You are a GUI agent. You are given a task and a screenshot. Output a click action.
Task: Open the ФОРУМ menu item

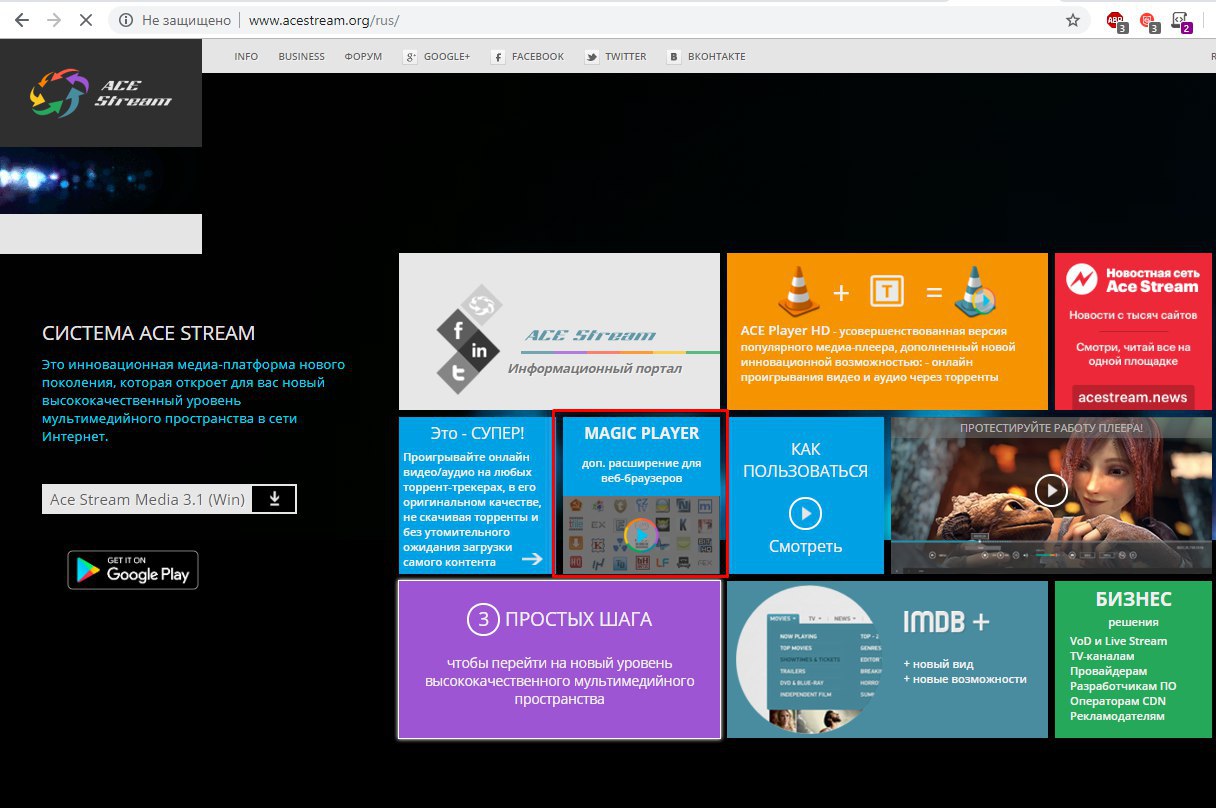tap(363, 57)
